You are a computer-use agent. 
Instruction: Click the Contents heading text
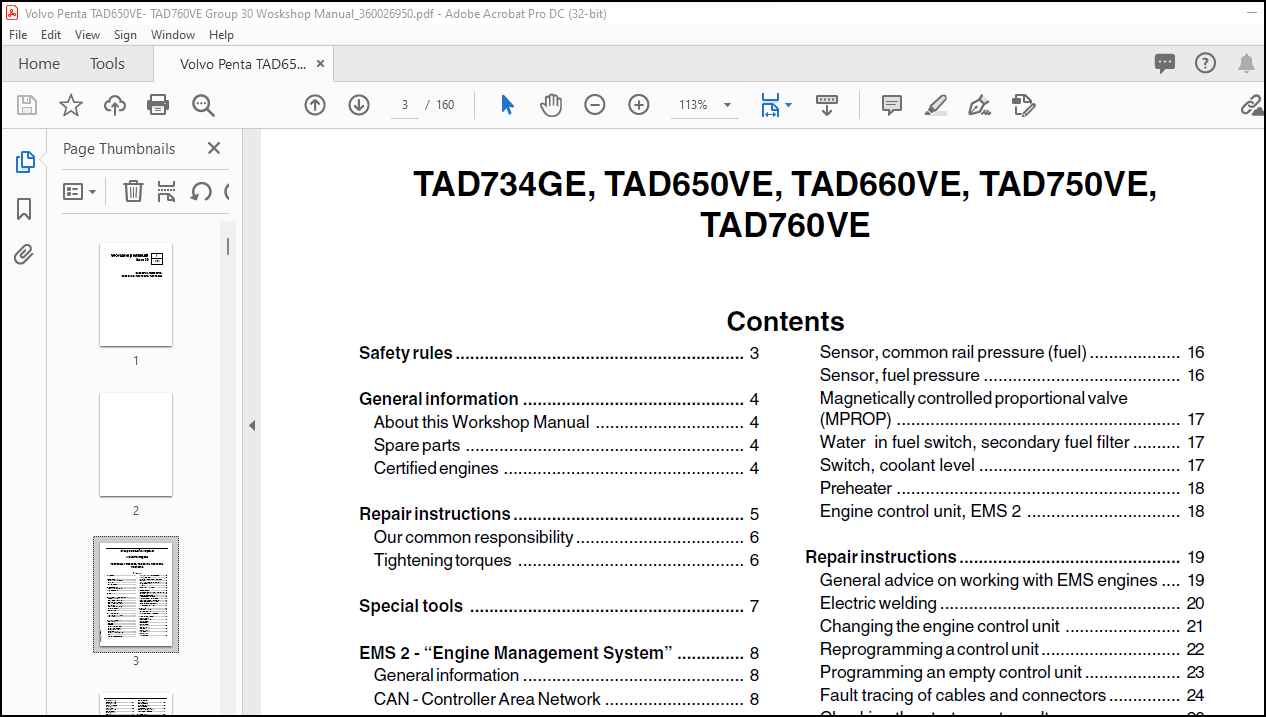tap(785, 321)
